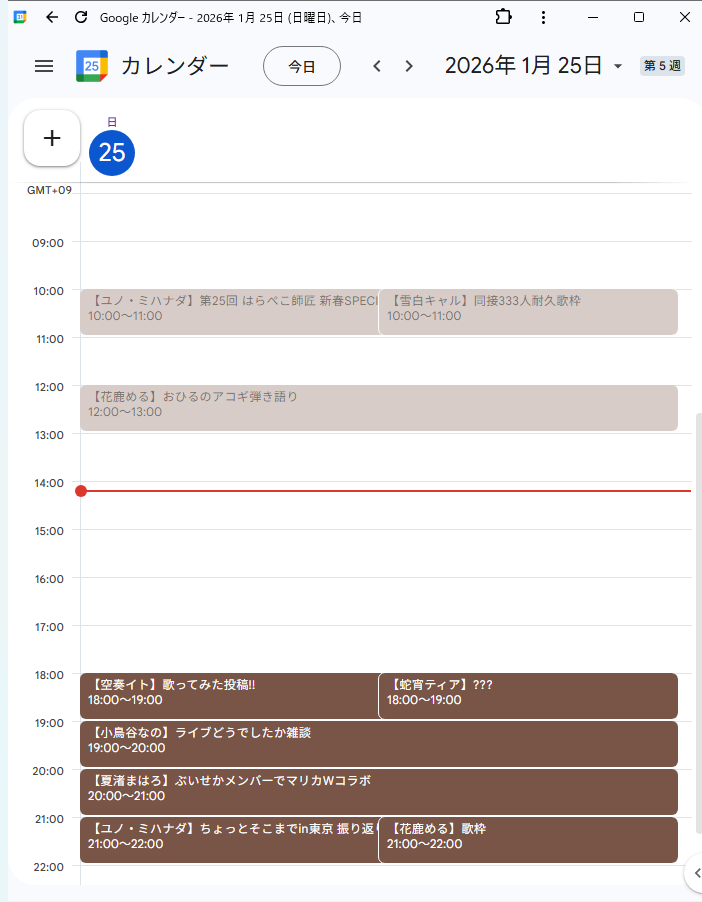Reload the page with refresh icon
Screen dimensions: 702x902
click(81, 17)
